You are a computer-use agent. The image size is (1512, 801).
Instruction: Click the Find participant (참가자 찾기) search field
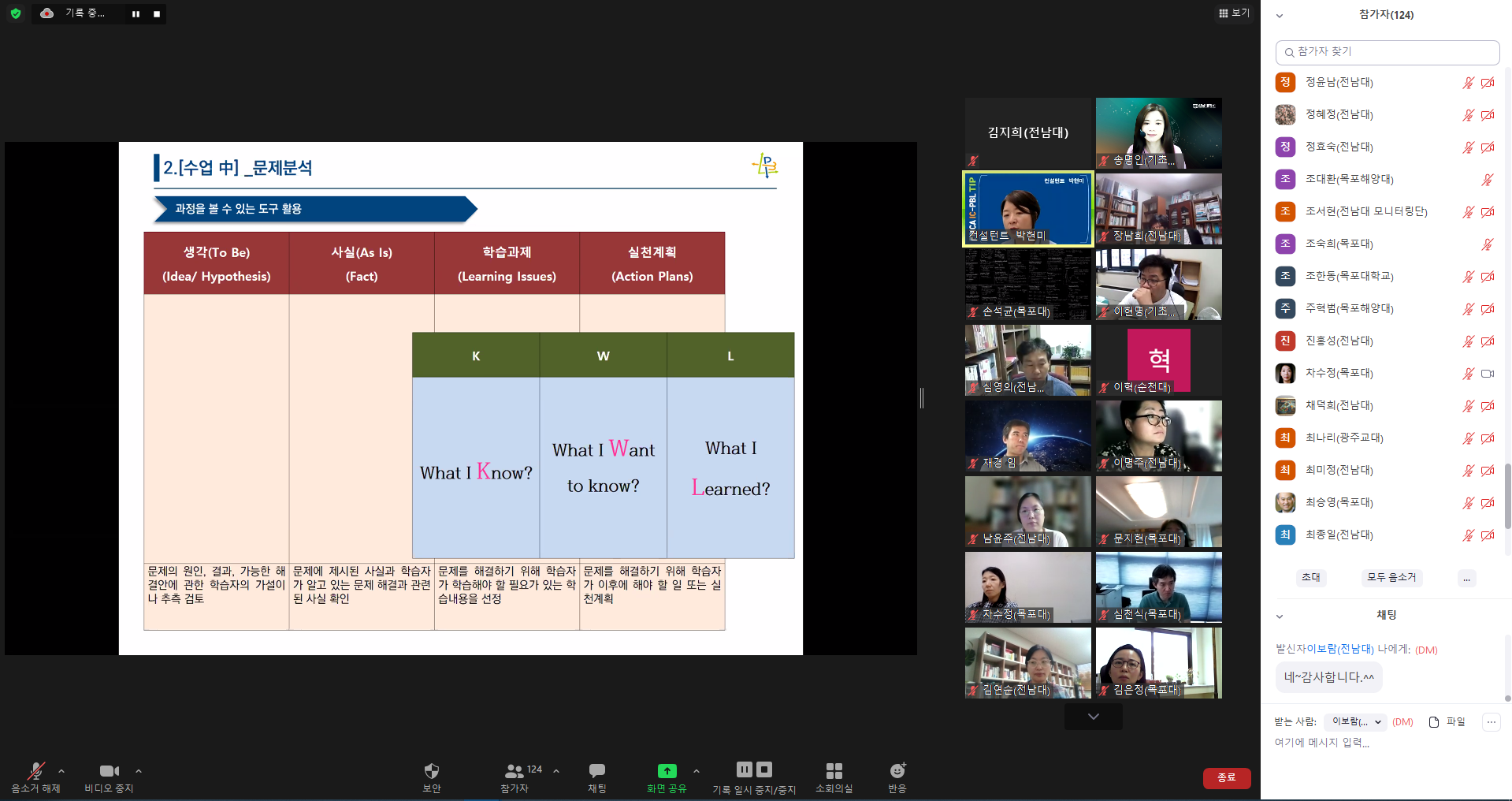coord(1387,52)
